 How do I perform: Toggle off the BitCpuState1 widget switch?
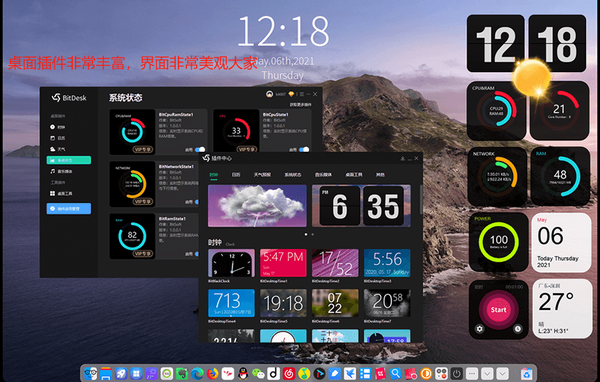pyautogui.click(x=304, y=149)
